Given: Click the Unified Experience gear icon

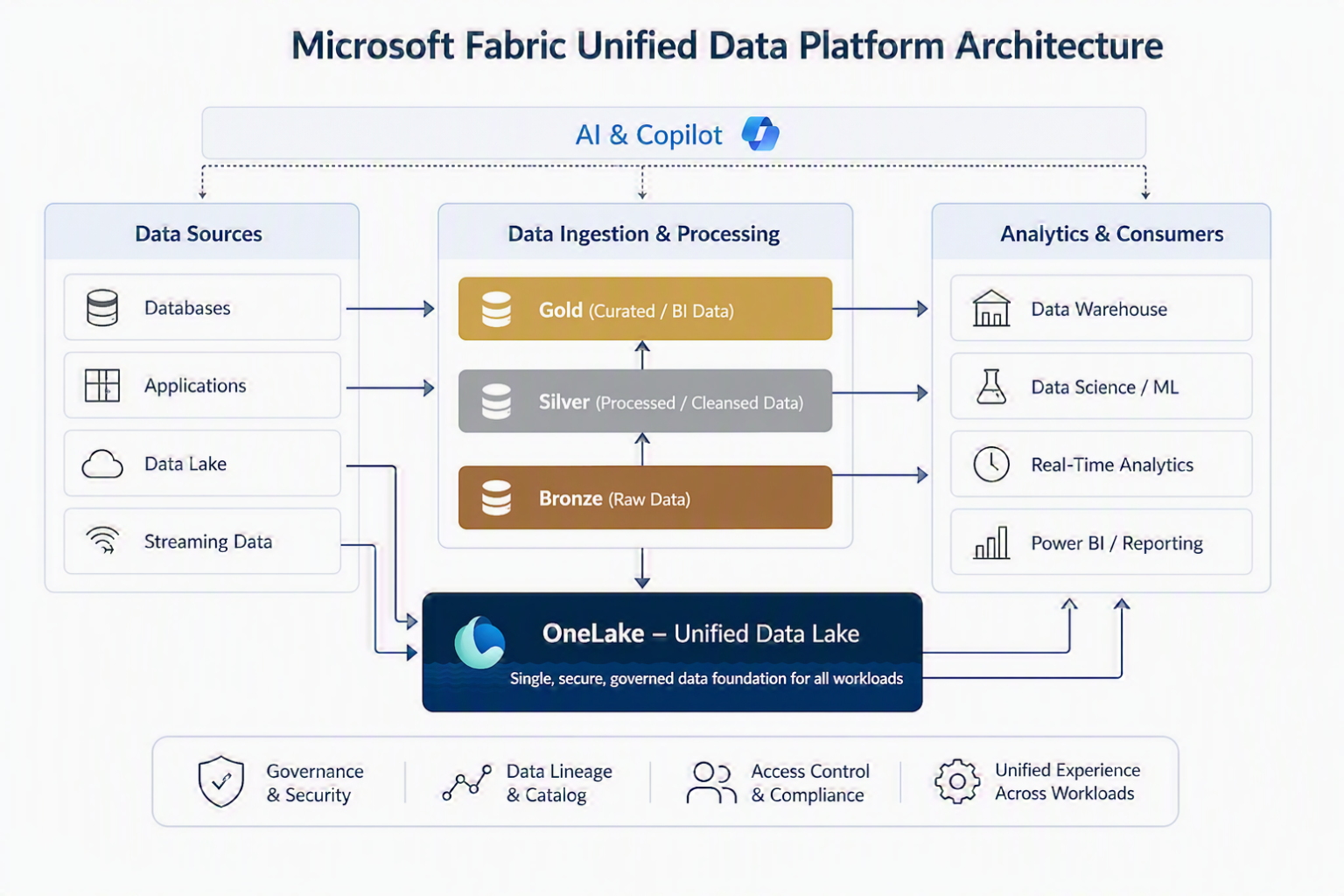Looking at the screenshot, I should click(957, 781).
